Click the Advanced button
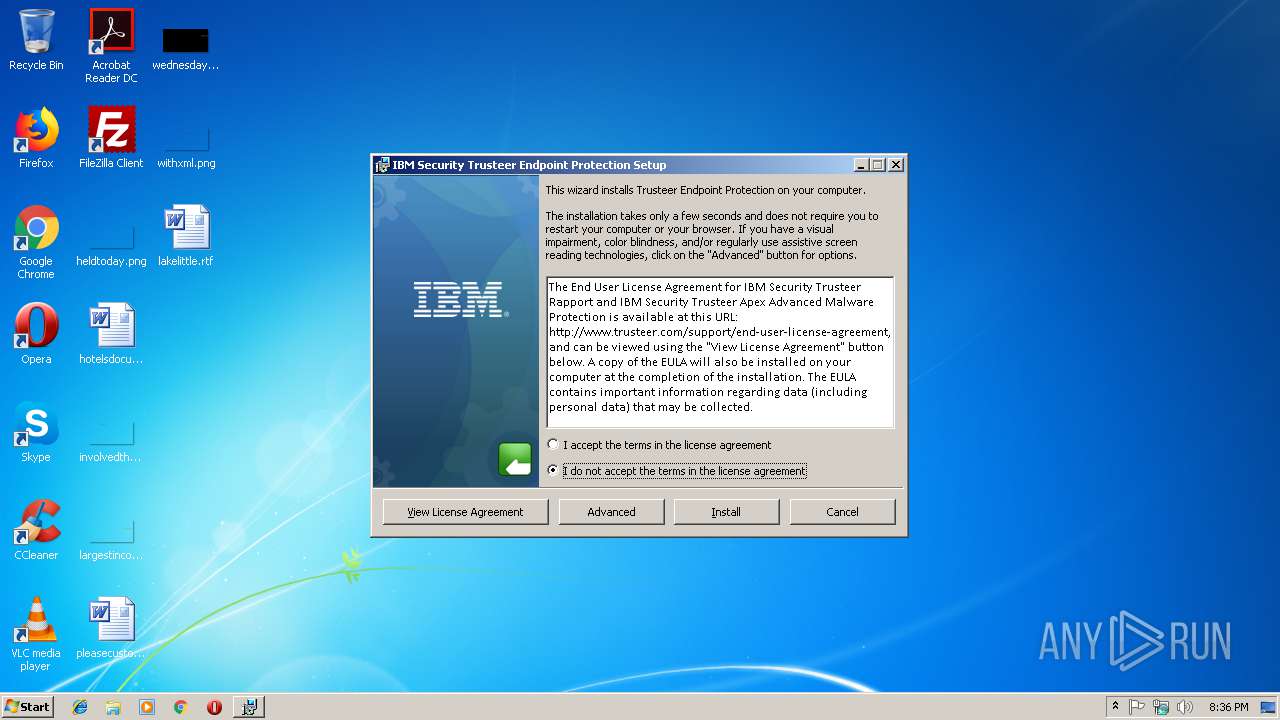 point(611,512)
